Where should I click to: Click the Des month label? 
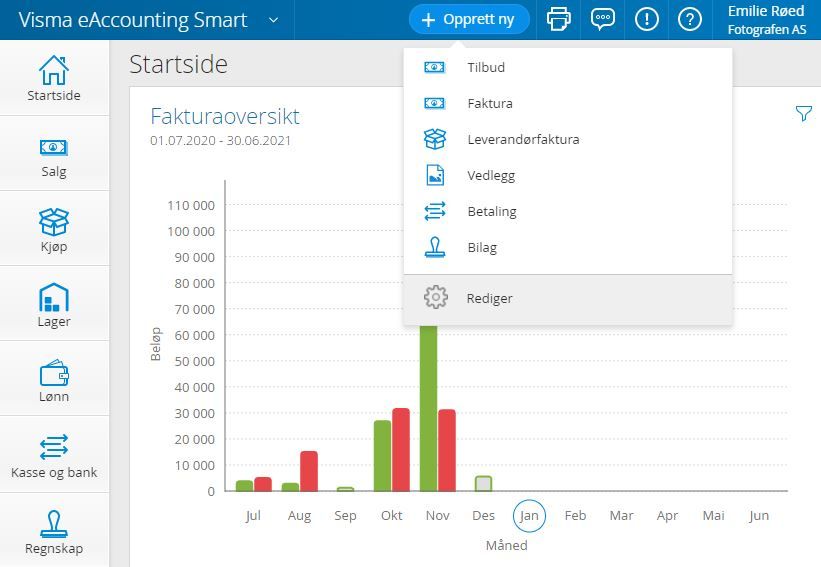point(483,516)
